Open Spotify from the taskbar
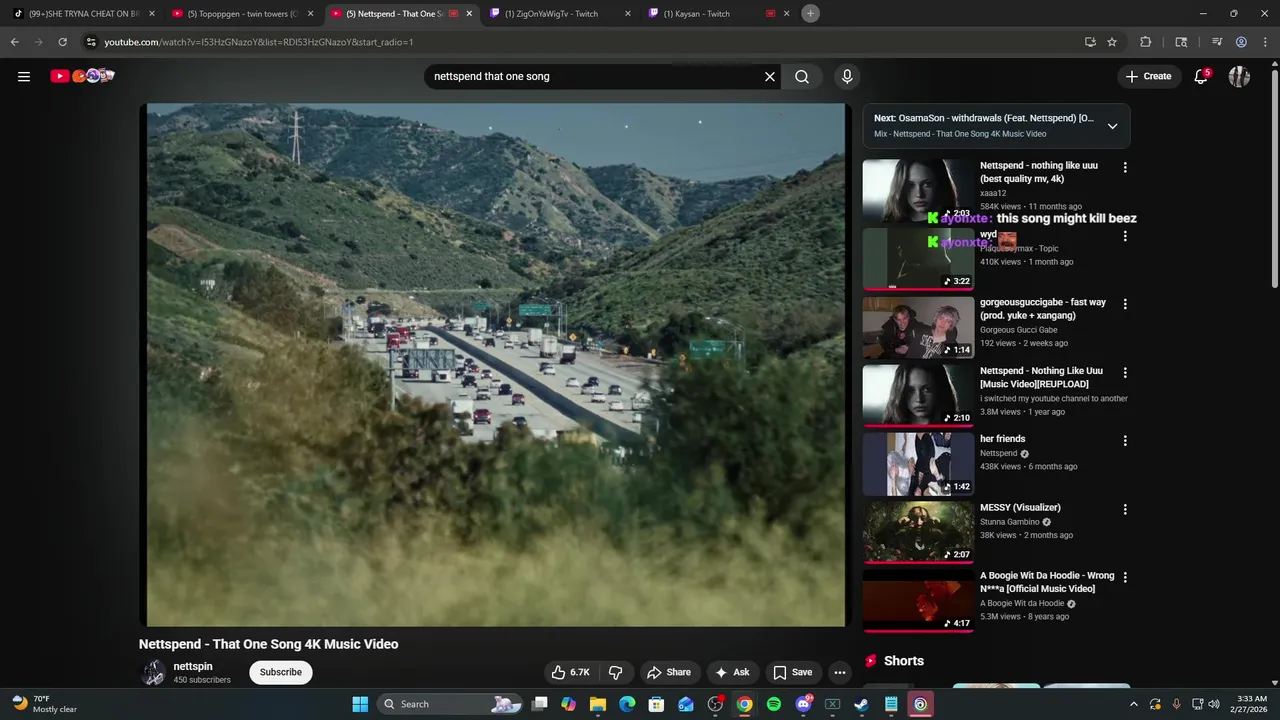 pyautogui.click(x=774, y=704)
